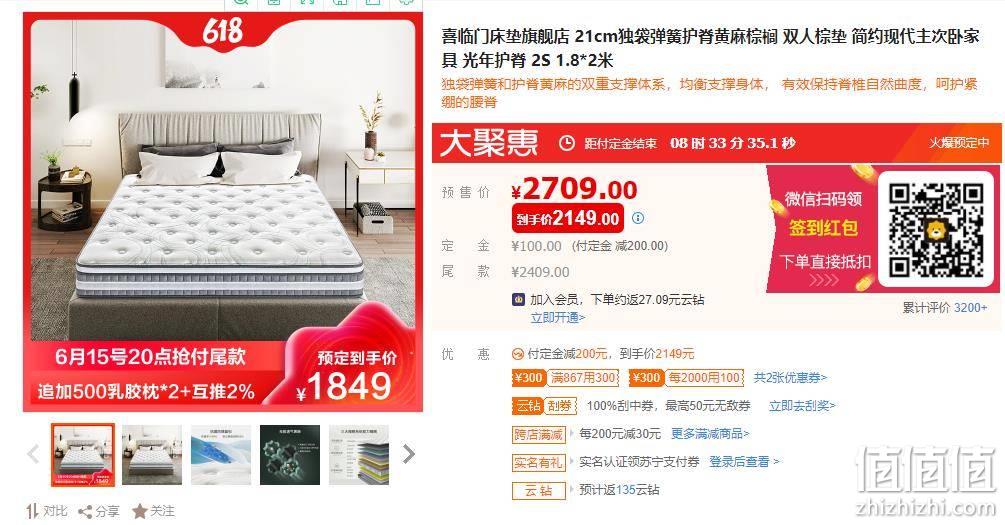The image size is (1005, 525).
Task: Open 更多满减商品 link
Action: click(710, 434)
